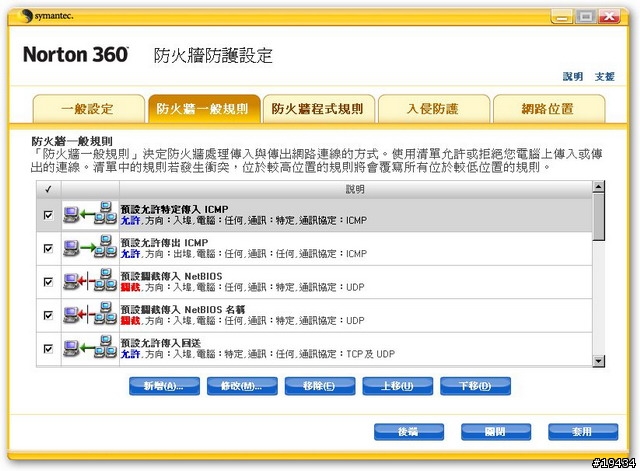
Task: Click the inbound ICMP allow rule icon
Action: [x=90, y=214]
